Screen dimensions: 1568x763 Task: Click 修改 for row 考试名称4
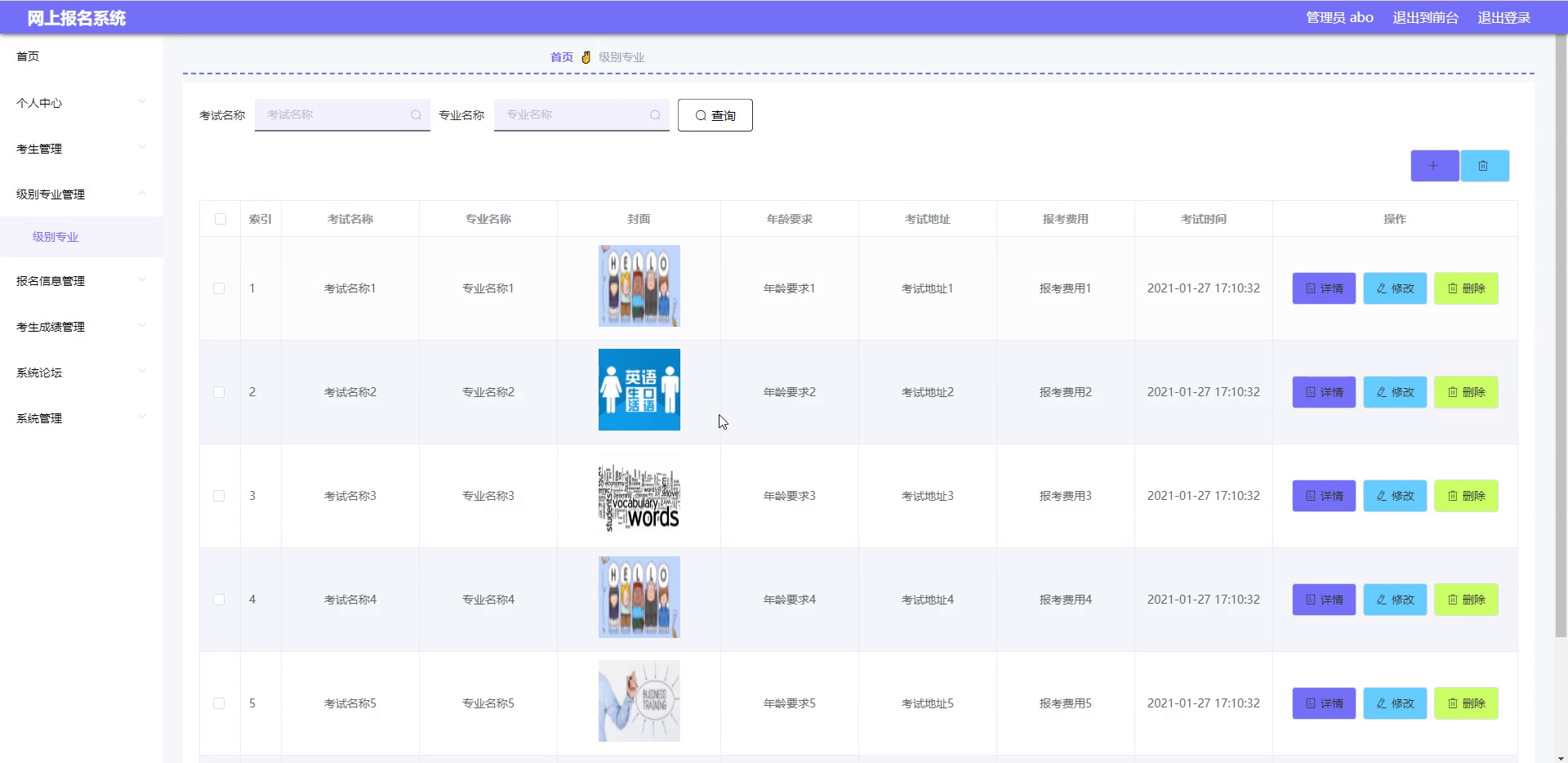[1395, 600]
